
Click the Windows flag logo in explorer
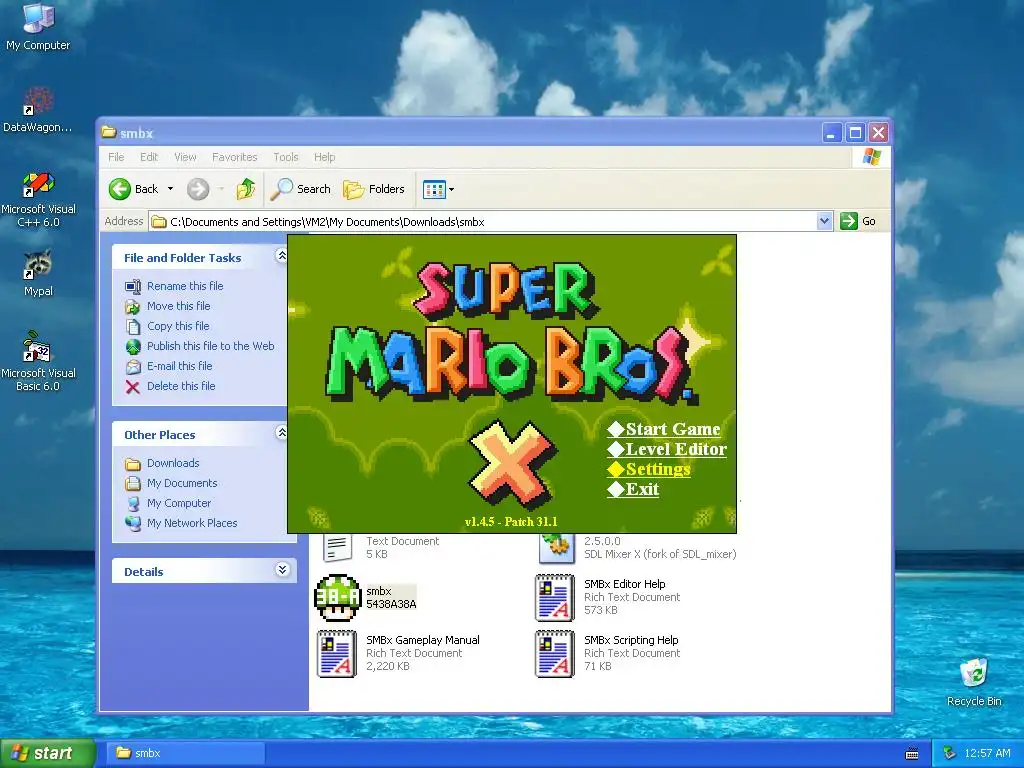click(x=871, y=157)
